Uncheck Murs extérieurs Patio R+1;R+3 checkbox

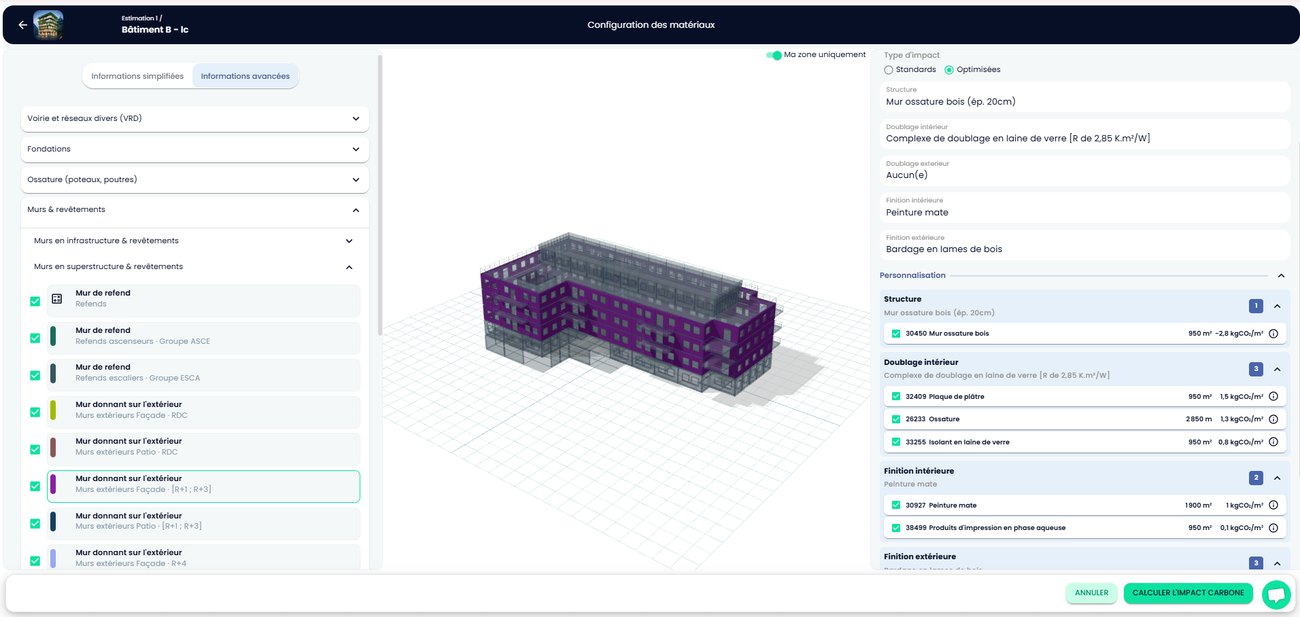[35, 523]
